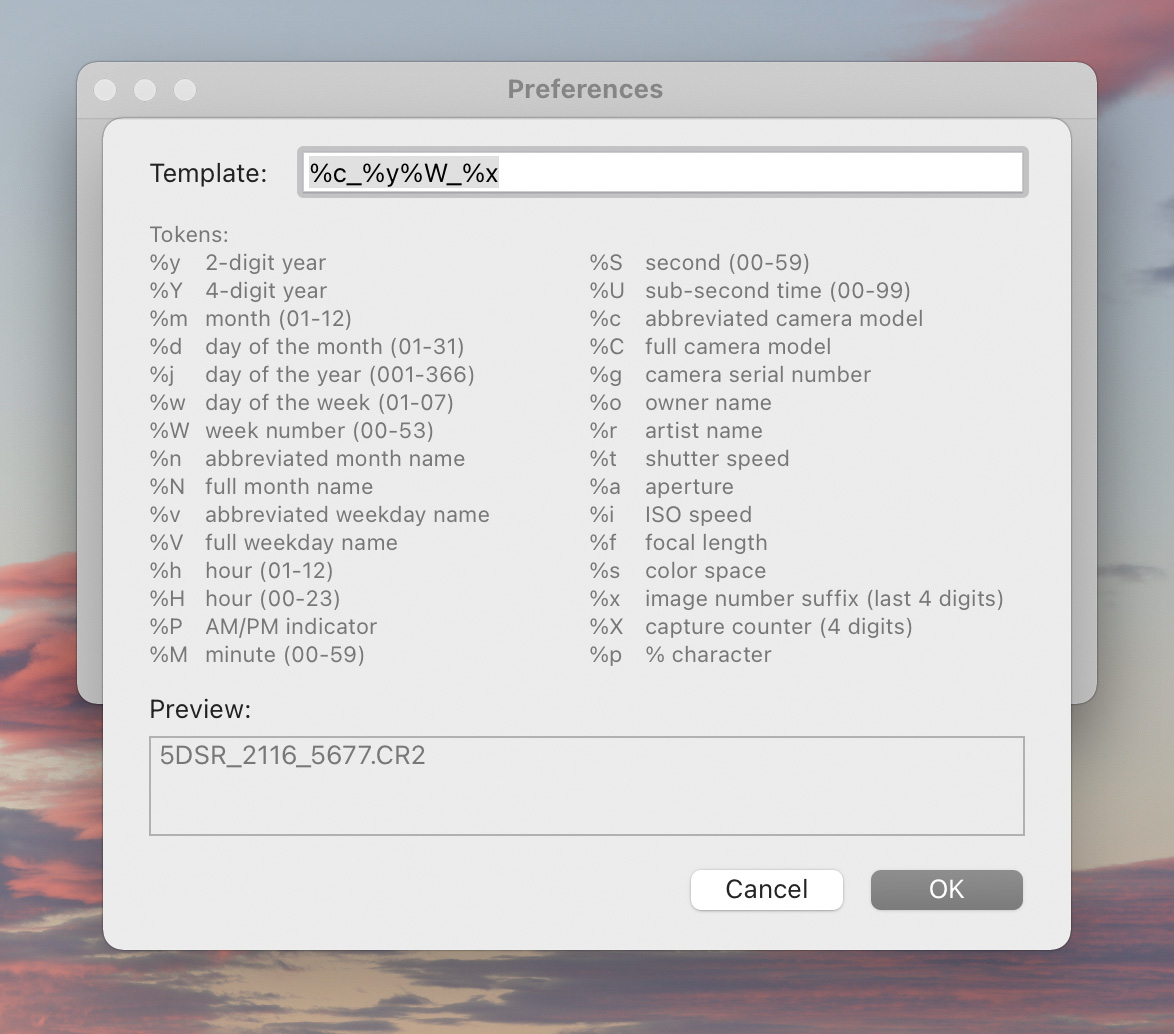This screenshot has height=1034, width=1174.
Task: Click 'color space' token text
Action: [705, 571]
